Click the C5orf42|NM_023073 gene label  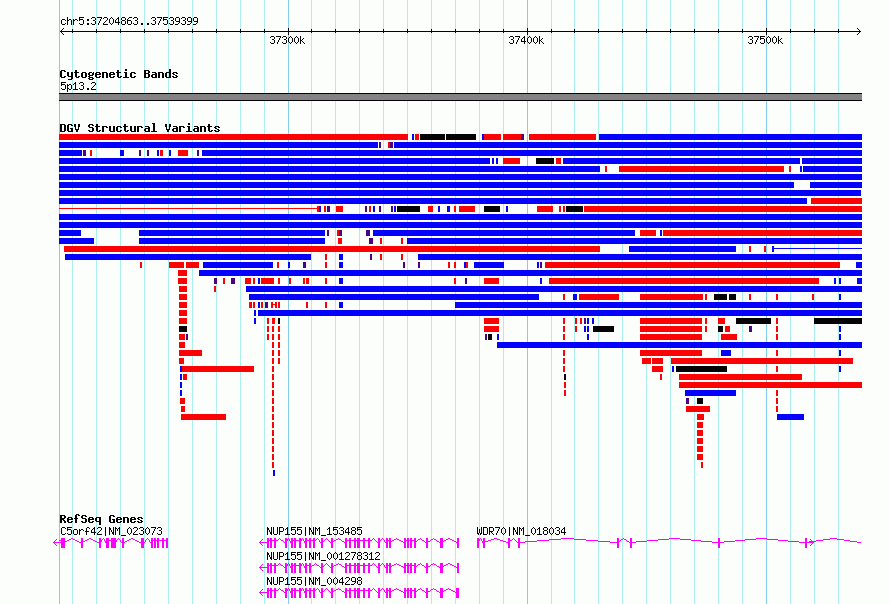point(111,531)
